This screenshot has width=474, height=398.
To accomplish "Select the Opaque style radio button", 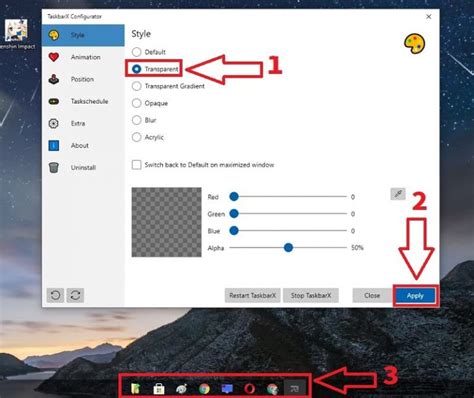I will point(136,103).
